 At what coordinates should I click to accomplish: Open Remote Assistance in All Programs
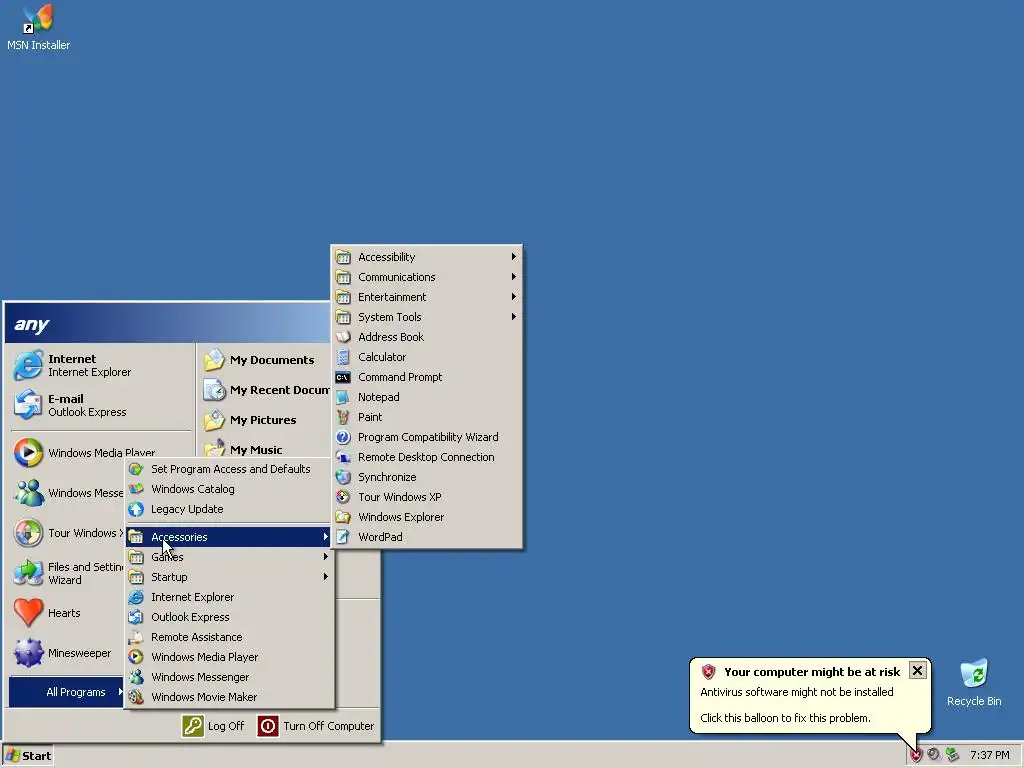tap(229, 637)
